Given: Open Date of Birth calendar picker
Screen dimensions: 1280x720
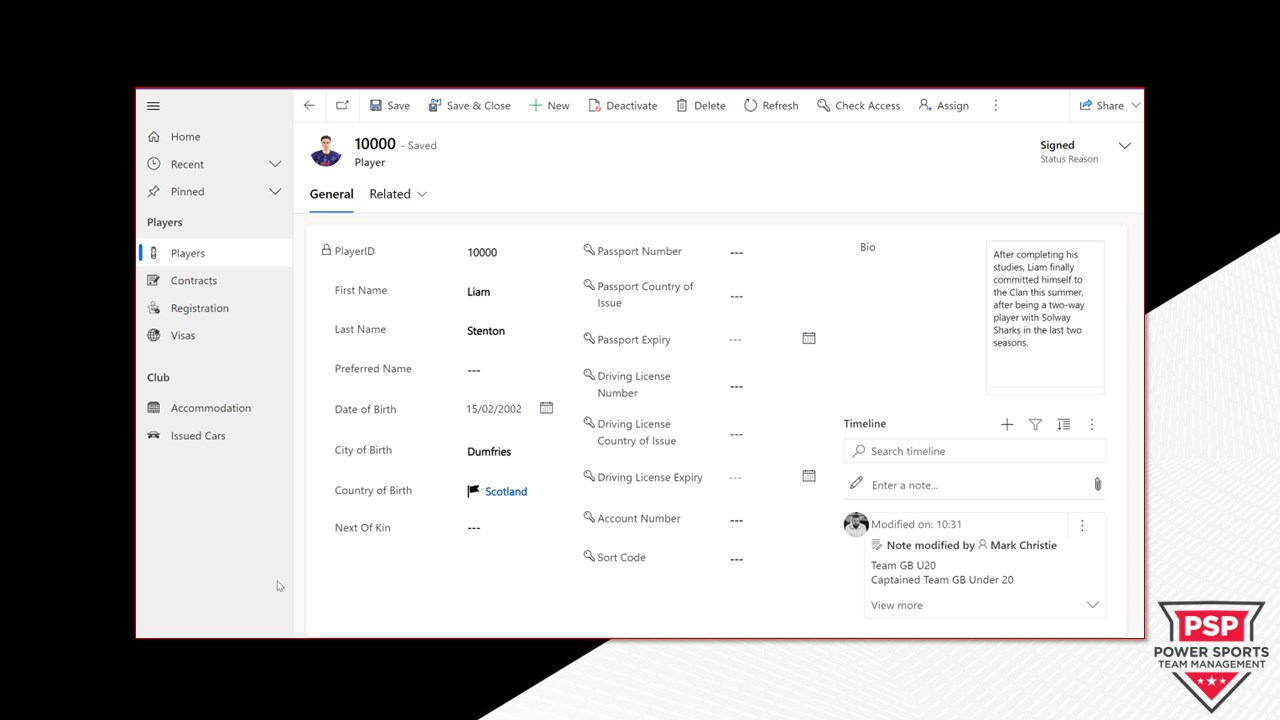Looking at the screenshot, I should (x=546, y=408).
